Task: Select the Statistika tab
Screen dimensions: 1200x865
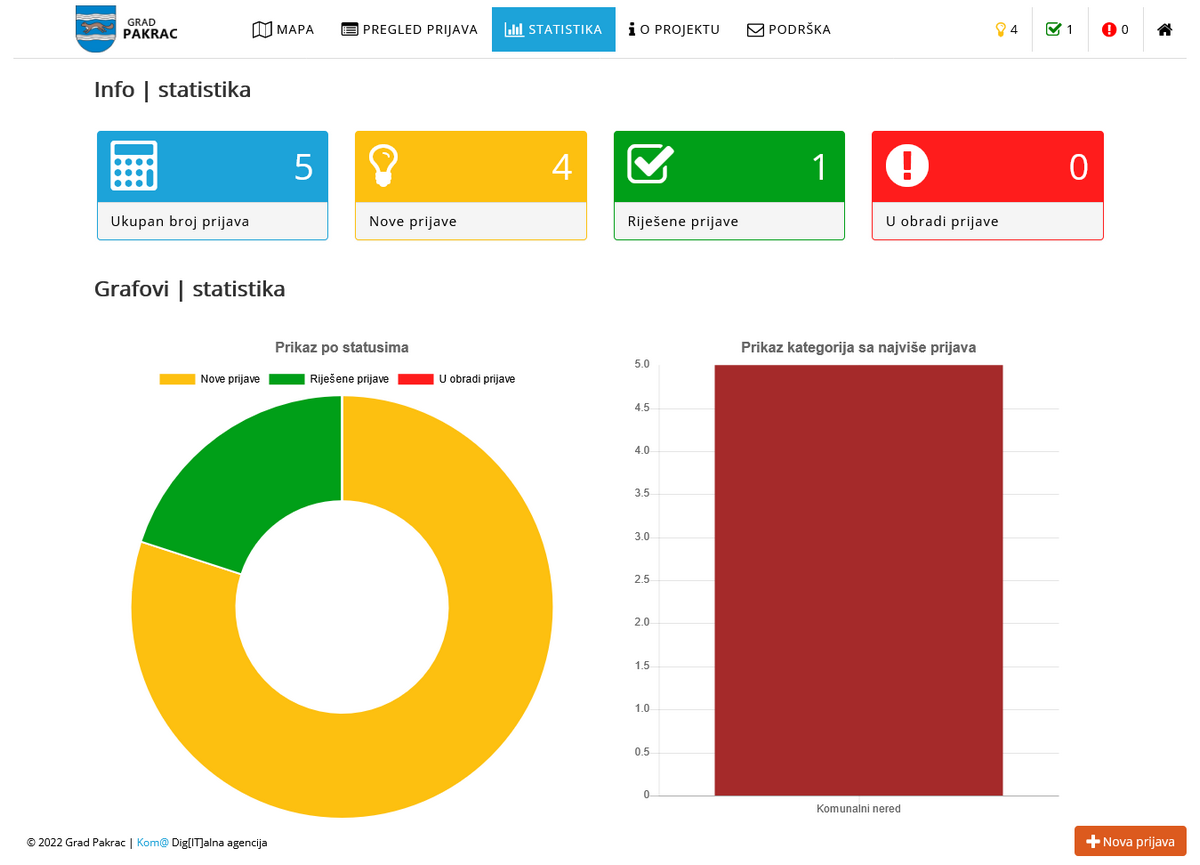Action: pyautogui.click(x=553, y=30)
